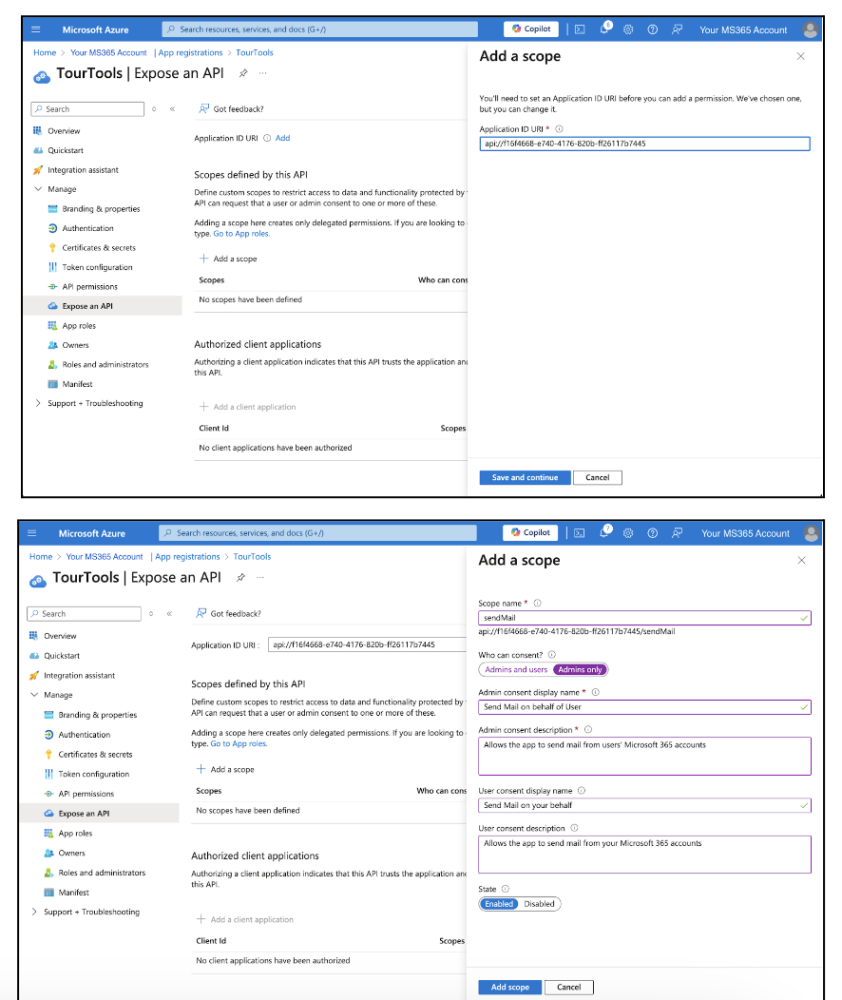Open ellipsis more options beside upper window title
Screen dimensions: 842x1000
coord(263,73)
